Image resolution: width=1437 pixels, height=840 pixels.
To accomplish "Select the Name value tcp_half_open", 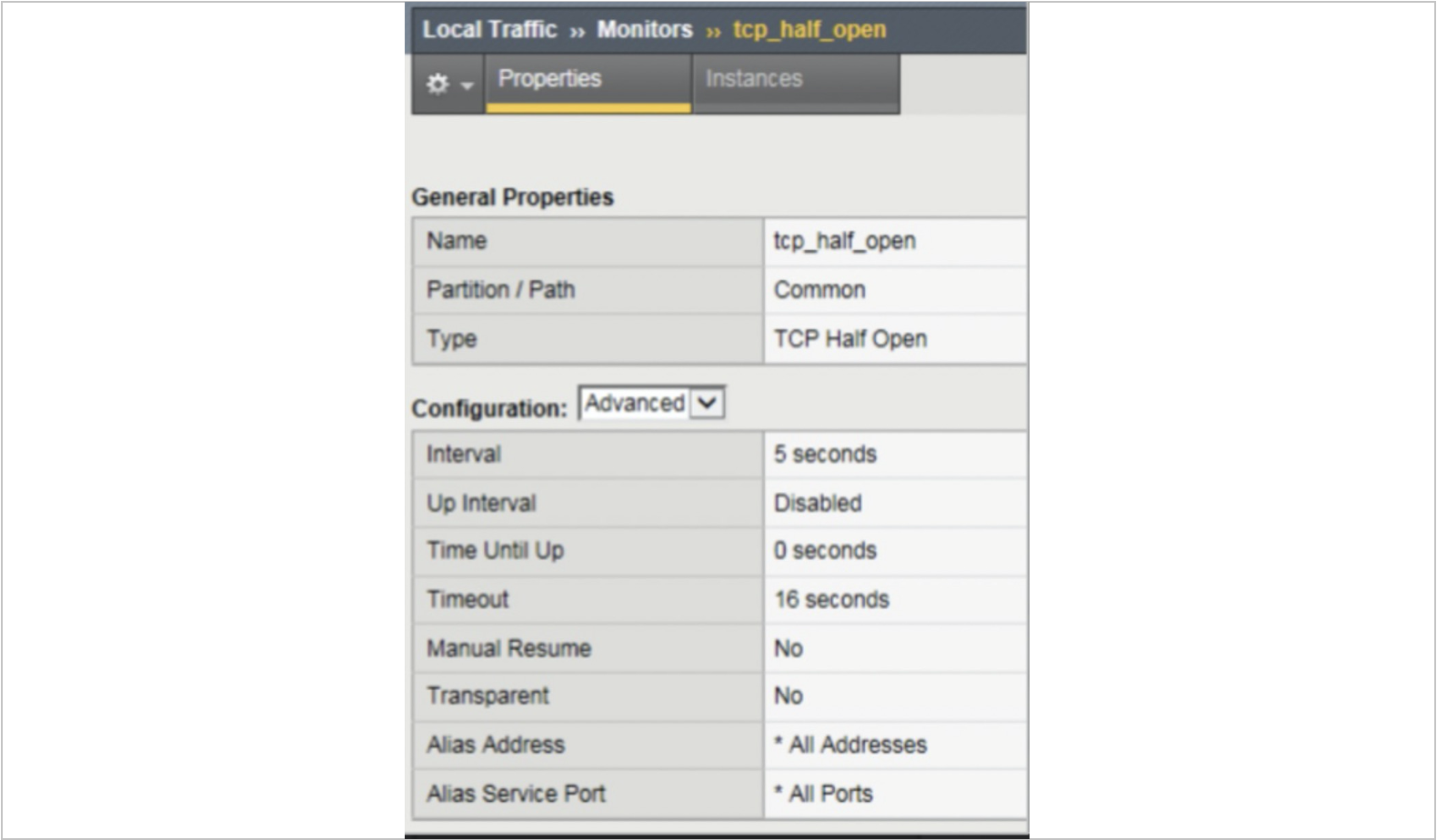I will (x=844, y=241).
